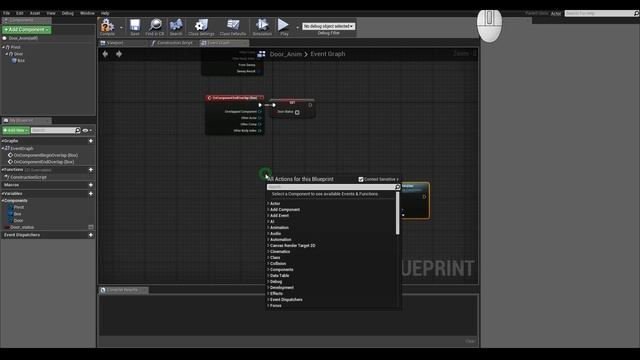Click OnComponentEndOverlap event node header
Image resolution: width=640 pixels, height=360 pixels.
235,98
